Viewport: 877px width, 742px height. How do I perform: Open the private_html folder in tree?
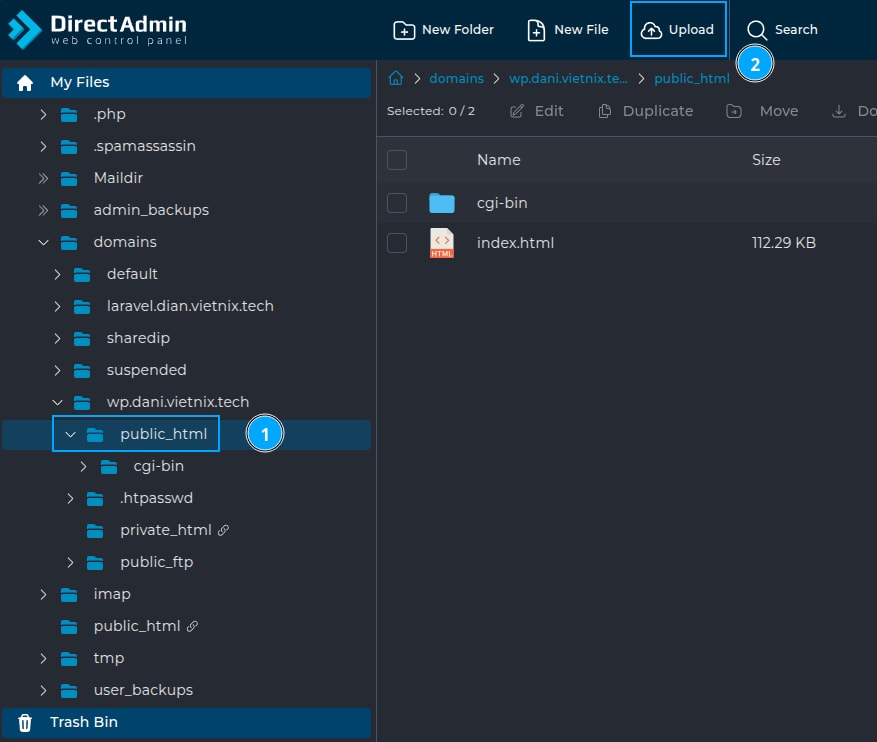coord(165,530)
